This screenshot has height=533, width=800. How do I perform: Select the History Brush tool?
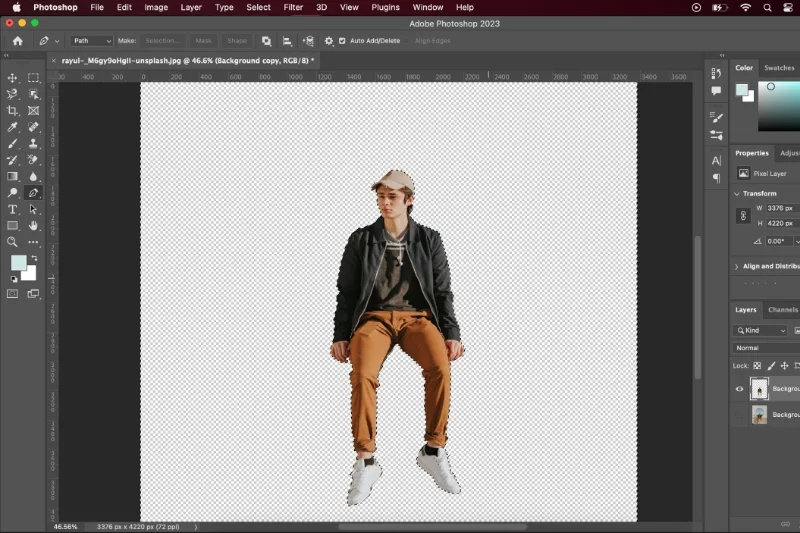12,160
